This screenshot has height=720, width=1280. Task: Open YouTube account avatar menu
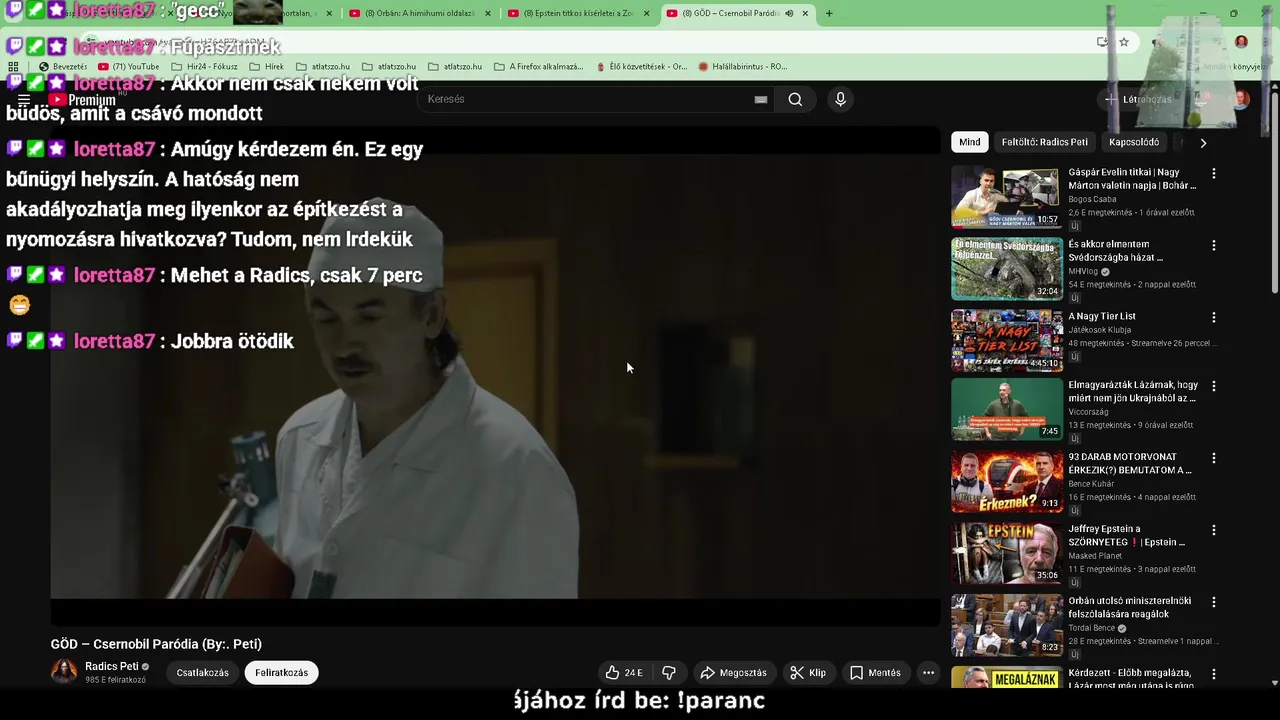pos(1241,99)
